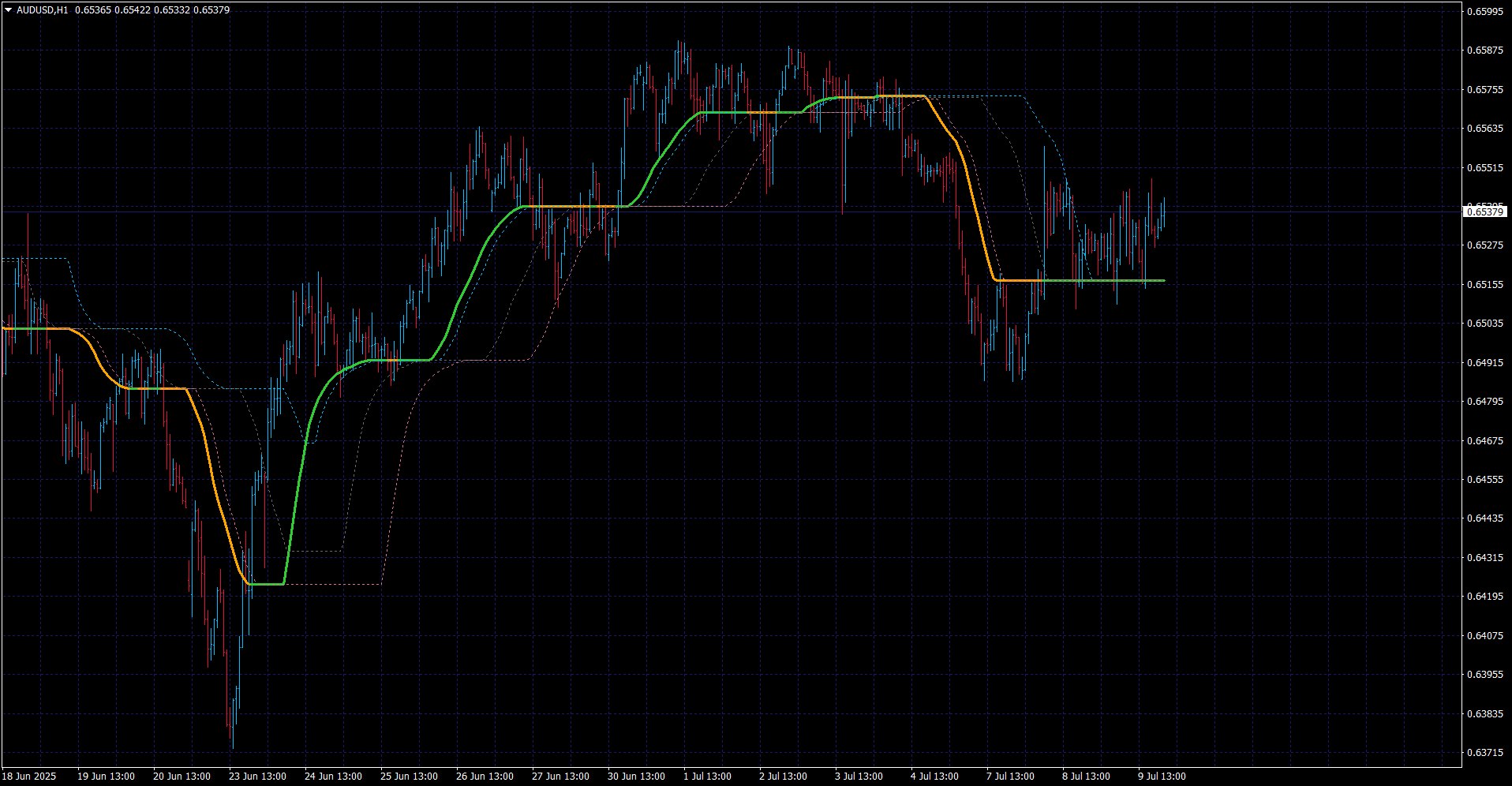
Task: Click the OHLC values in chart header
Action: click(152, 10)
